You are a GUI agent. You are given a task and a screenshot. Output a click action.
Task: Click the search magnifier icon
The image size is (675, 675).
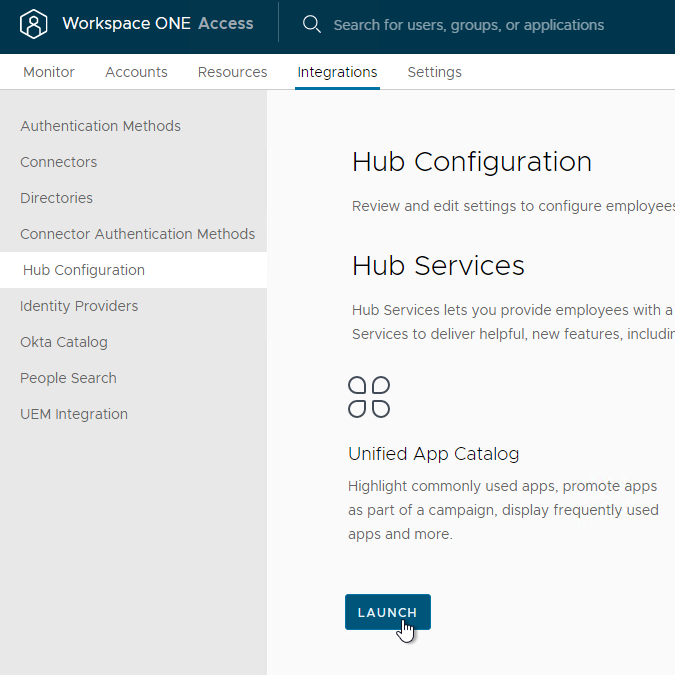[x=312, y=25]
